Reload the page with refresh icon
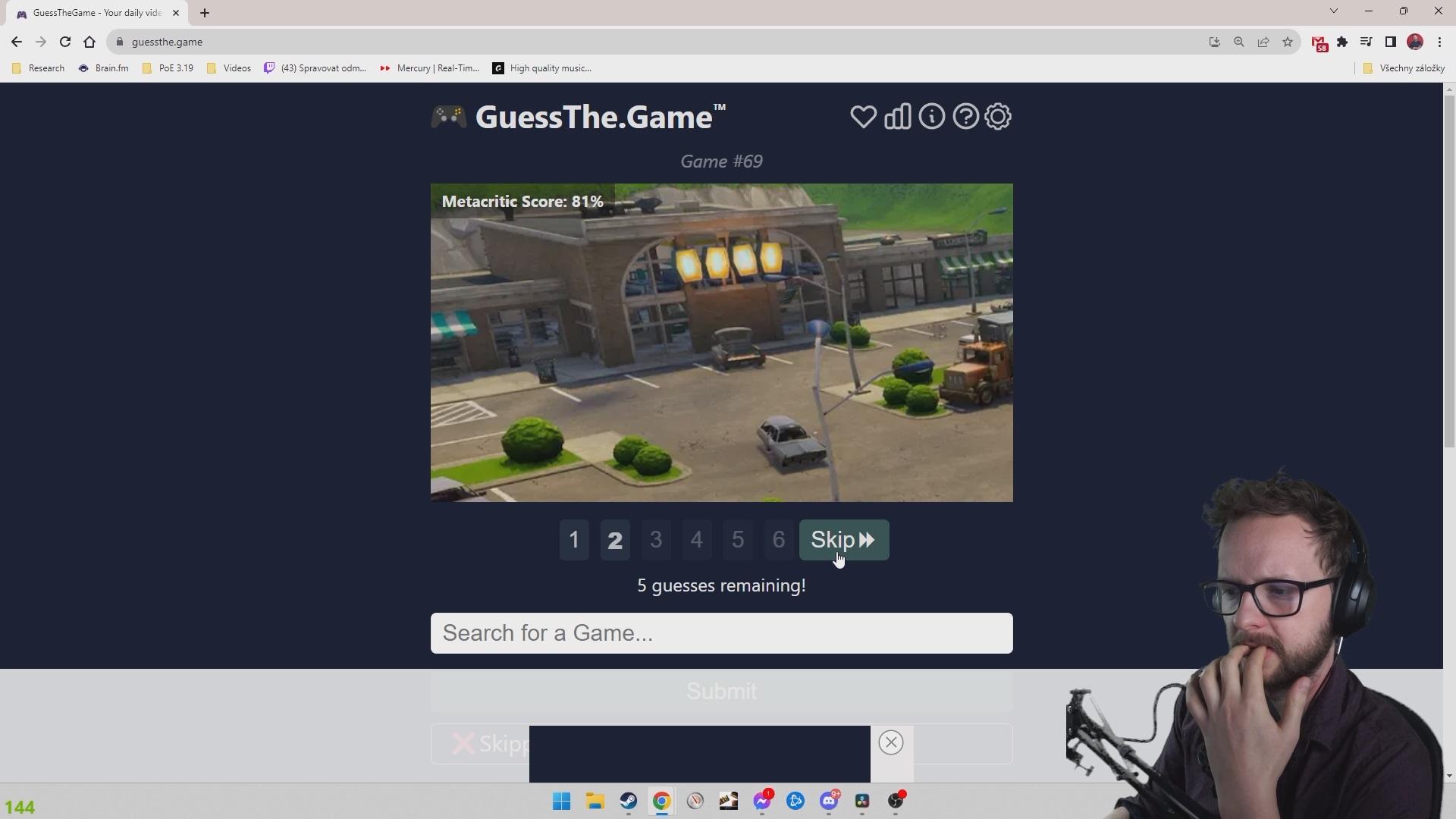 65,42
